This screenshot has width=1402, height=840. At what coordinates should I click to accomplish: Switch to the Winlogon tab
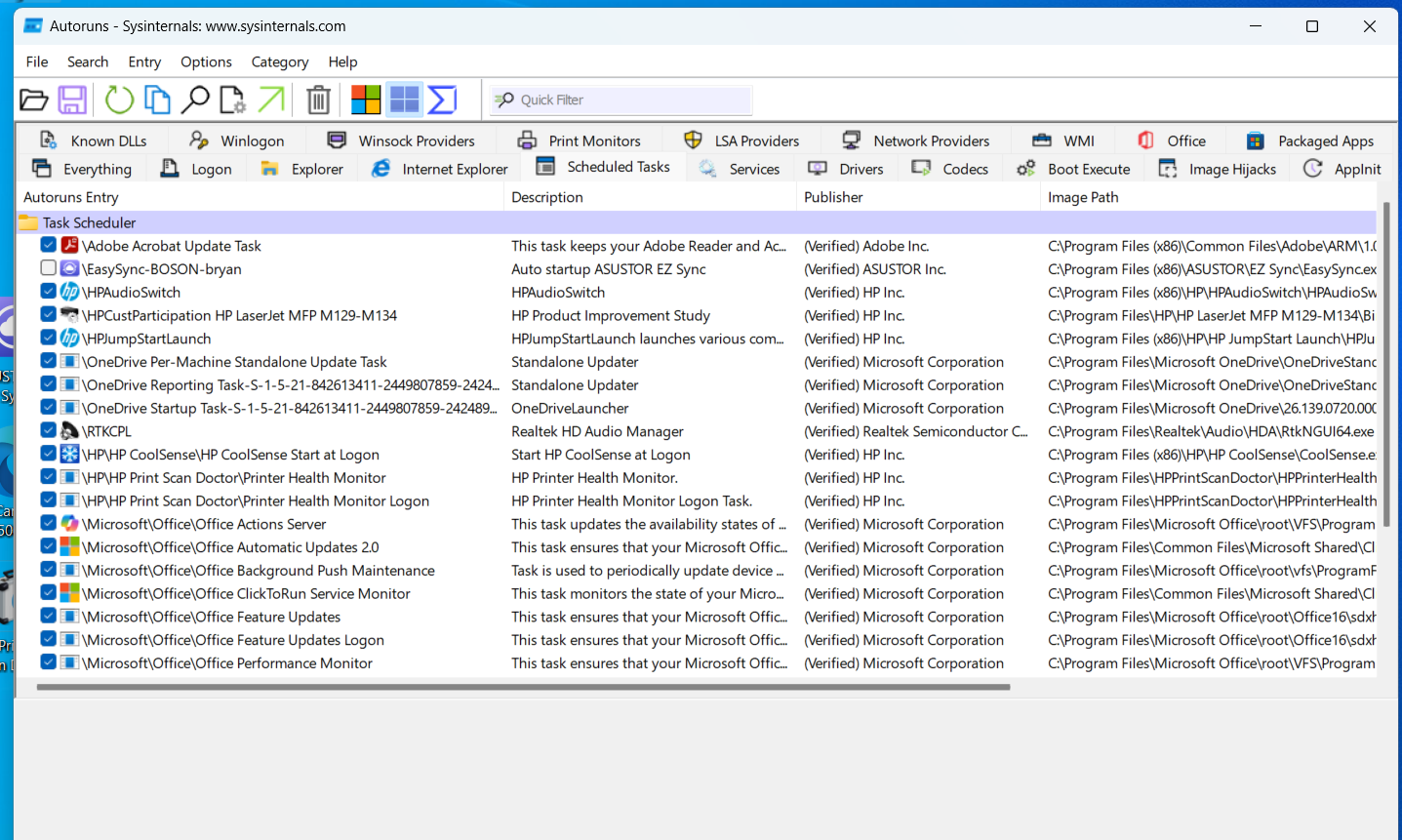237,140
